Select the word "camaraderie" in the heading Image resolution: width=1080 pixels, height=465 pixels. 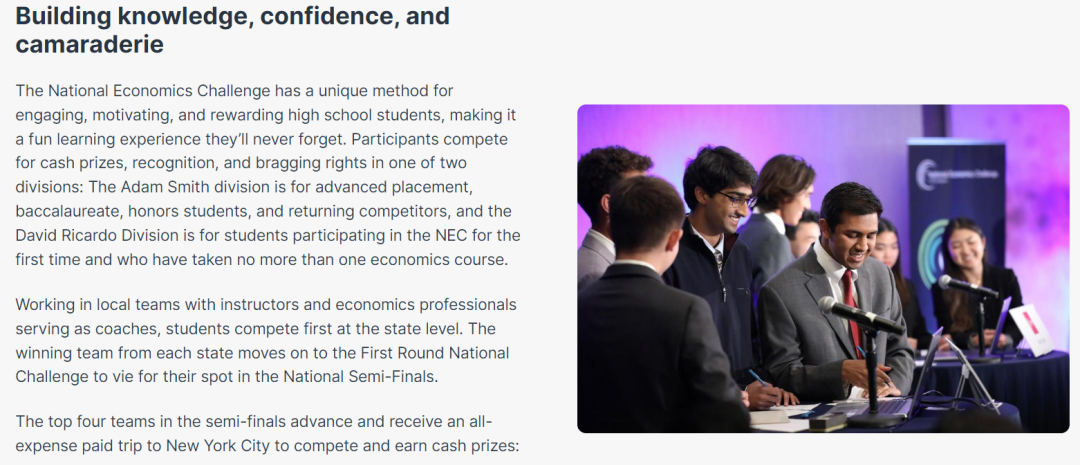point(89,45)
